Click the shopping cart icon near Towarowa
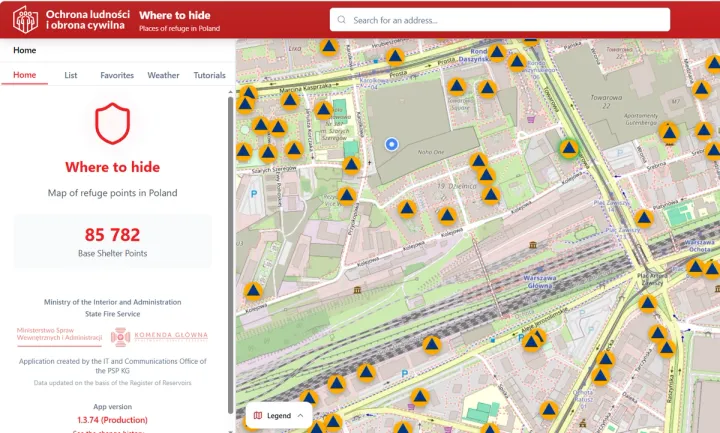The height and width of the screenshot is (433, 720). coord(531,119)
